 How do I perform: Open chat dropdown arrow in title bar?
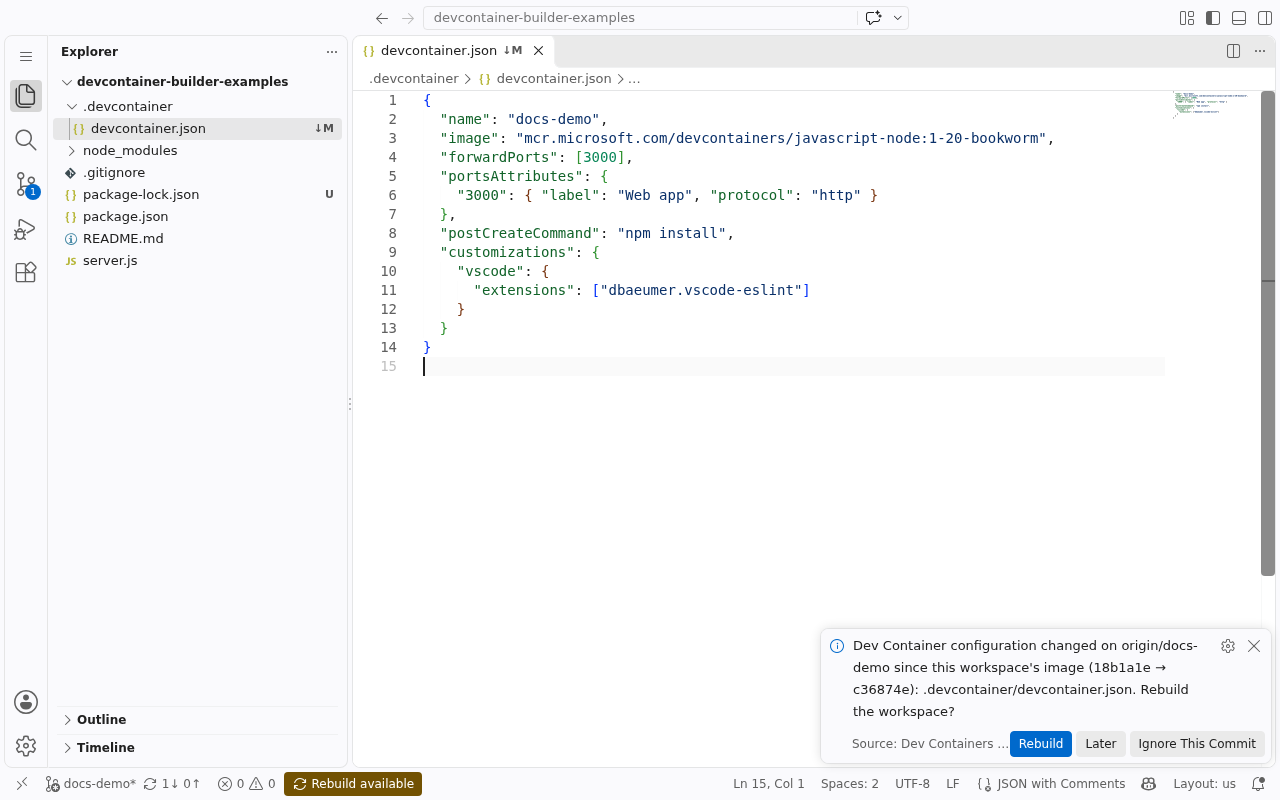898,18
